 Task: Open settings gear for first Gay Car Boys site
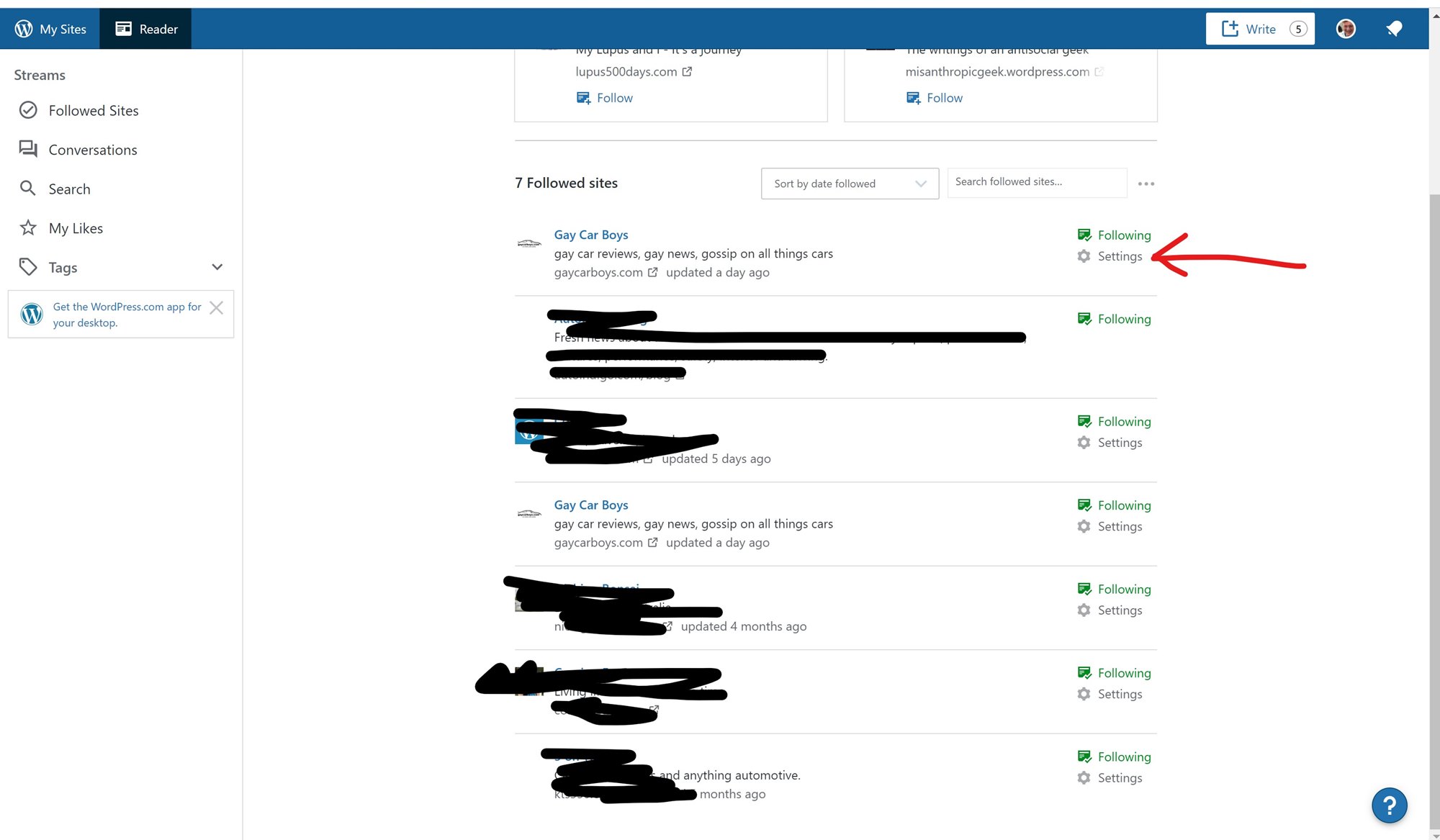tap(1084, 256)
